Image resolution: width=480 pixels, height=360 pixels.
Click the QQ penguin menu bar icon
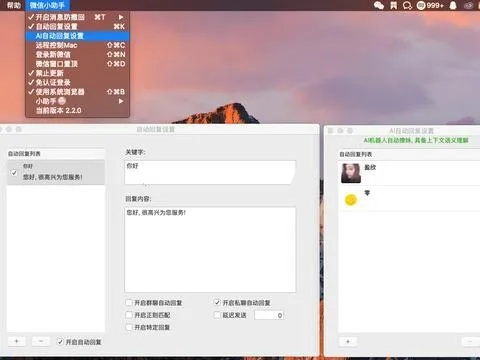tap(453, 5)
